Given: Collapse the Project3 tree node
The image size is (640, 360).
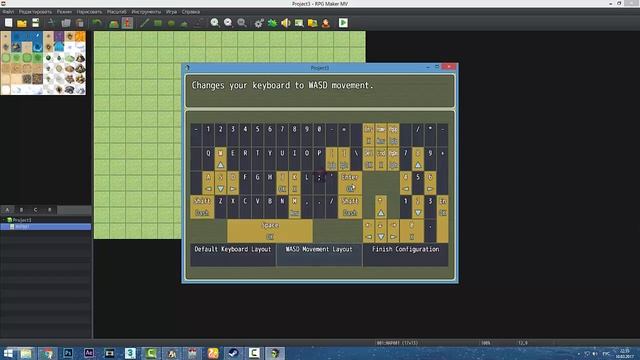Looking at the screenshot, I should pyautogui.click(x=4, y=220).
